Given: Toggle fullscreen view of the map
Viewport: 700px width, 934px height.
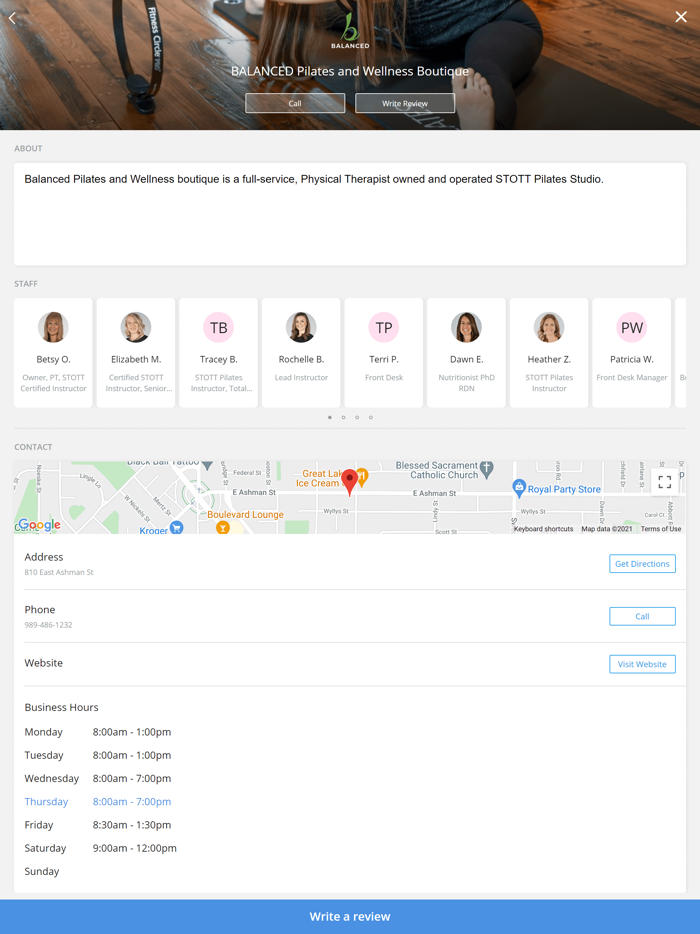Looking at the screenshot, I should pyautogui.click(x=665, y=482).
